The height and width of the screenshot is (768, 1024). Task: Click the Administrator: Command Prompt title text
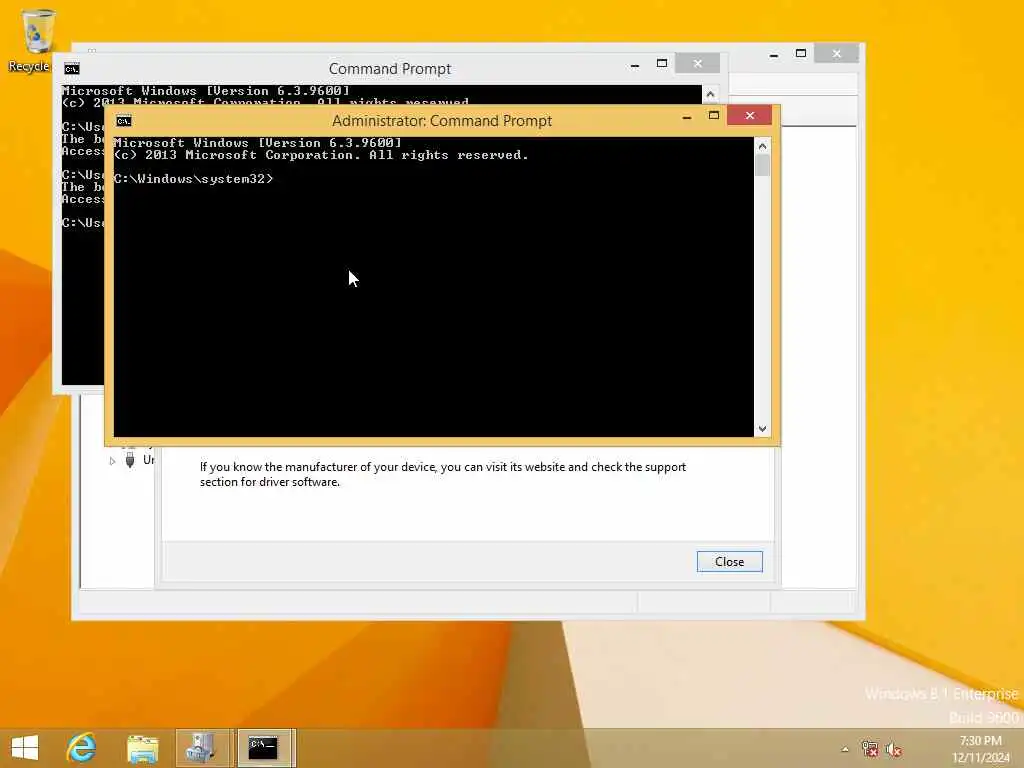pos(441,121)
